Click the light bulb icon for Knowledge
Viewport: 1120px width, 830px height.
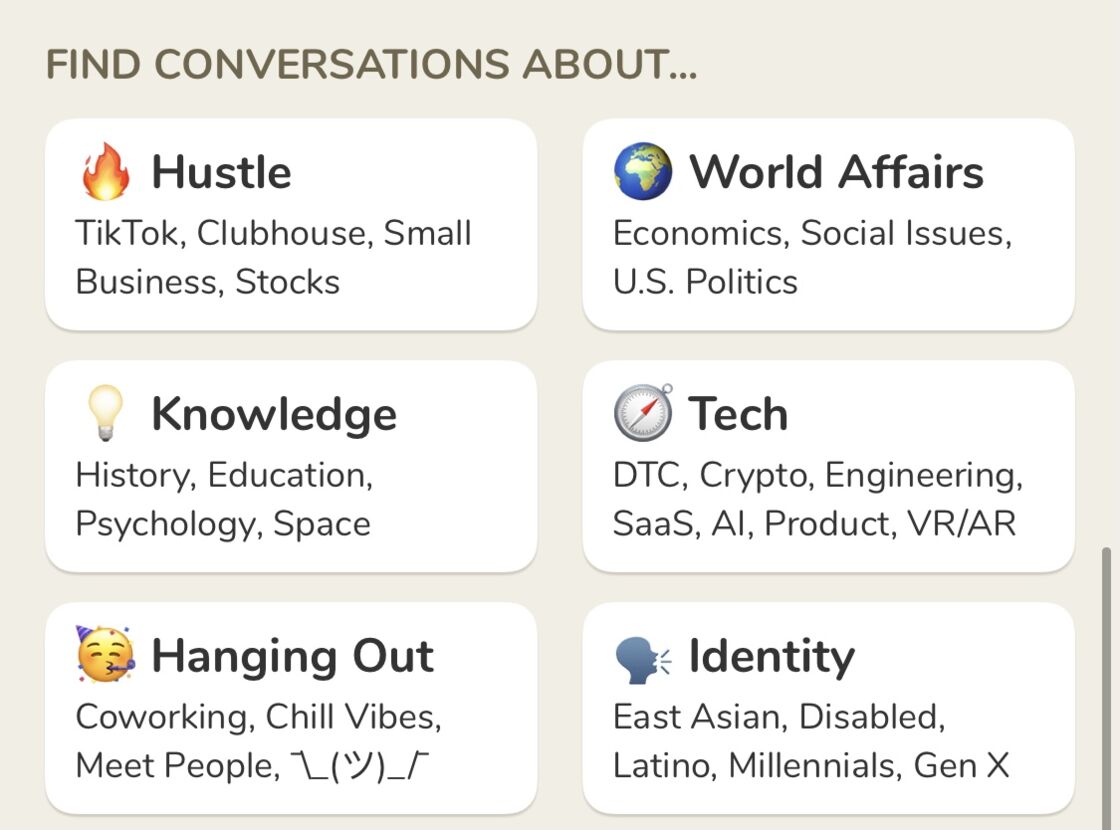[106, 413]
